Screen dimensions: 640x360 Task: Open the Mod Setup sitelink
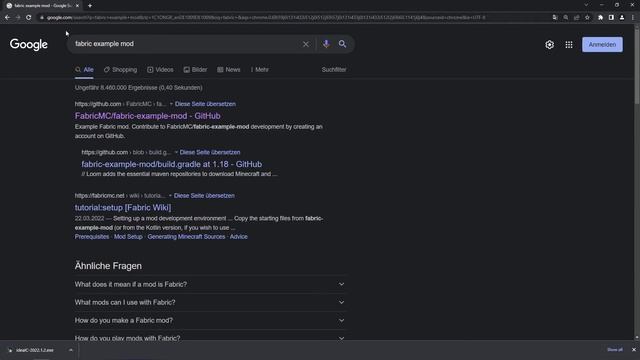128,237
